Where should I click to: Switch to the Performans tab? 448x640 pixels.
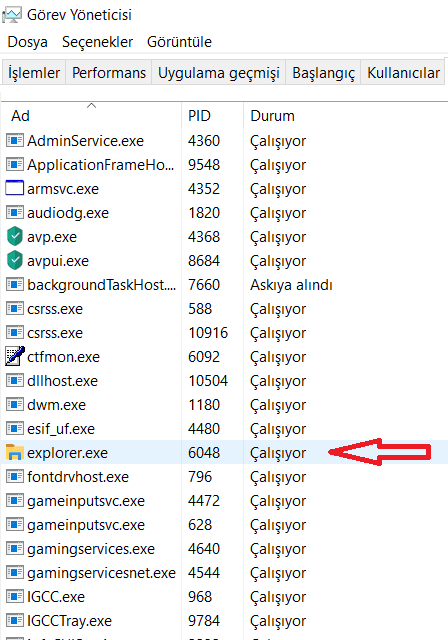pos(109,73)
